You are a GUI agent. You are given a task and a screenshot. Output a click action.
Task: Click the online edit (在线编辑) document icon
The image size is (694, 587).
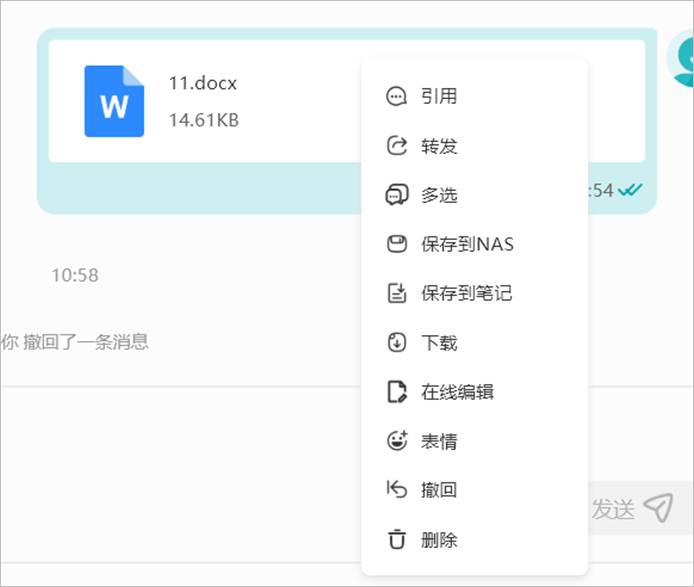click(397, 392)
